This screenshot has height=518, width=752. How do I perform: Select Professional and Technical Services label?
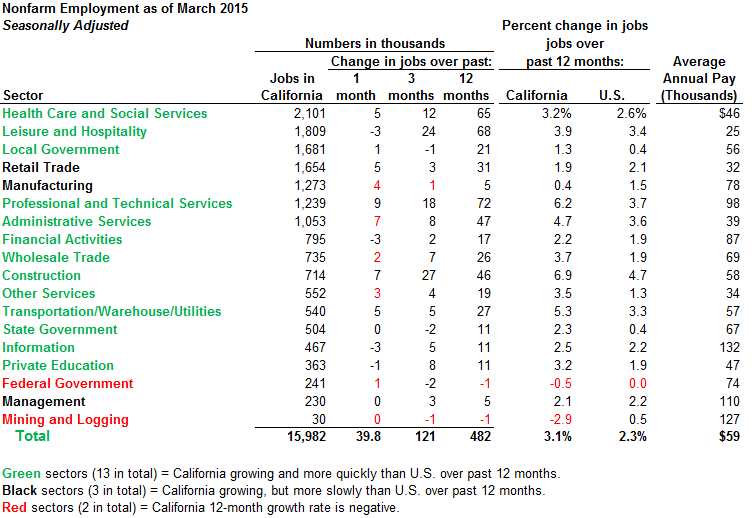point(118,204)
